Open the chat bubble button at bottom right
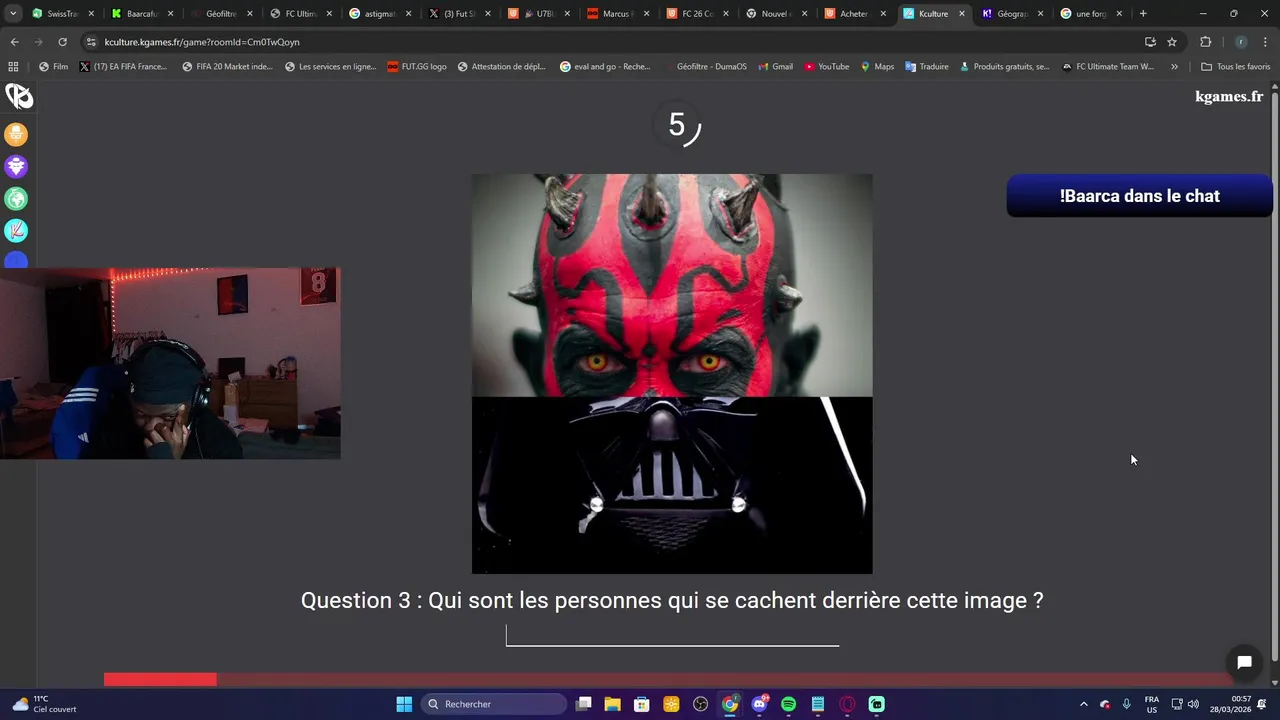 (x=1244, y=662)
